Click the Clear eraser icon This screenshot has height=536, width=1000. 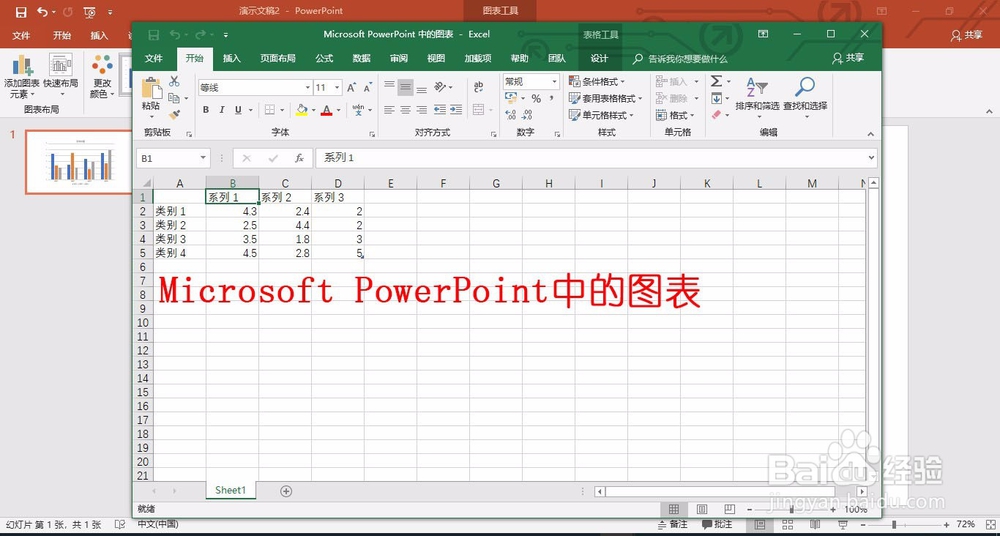[716, 115]
